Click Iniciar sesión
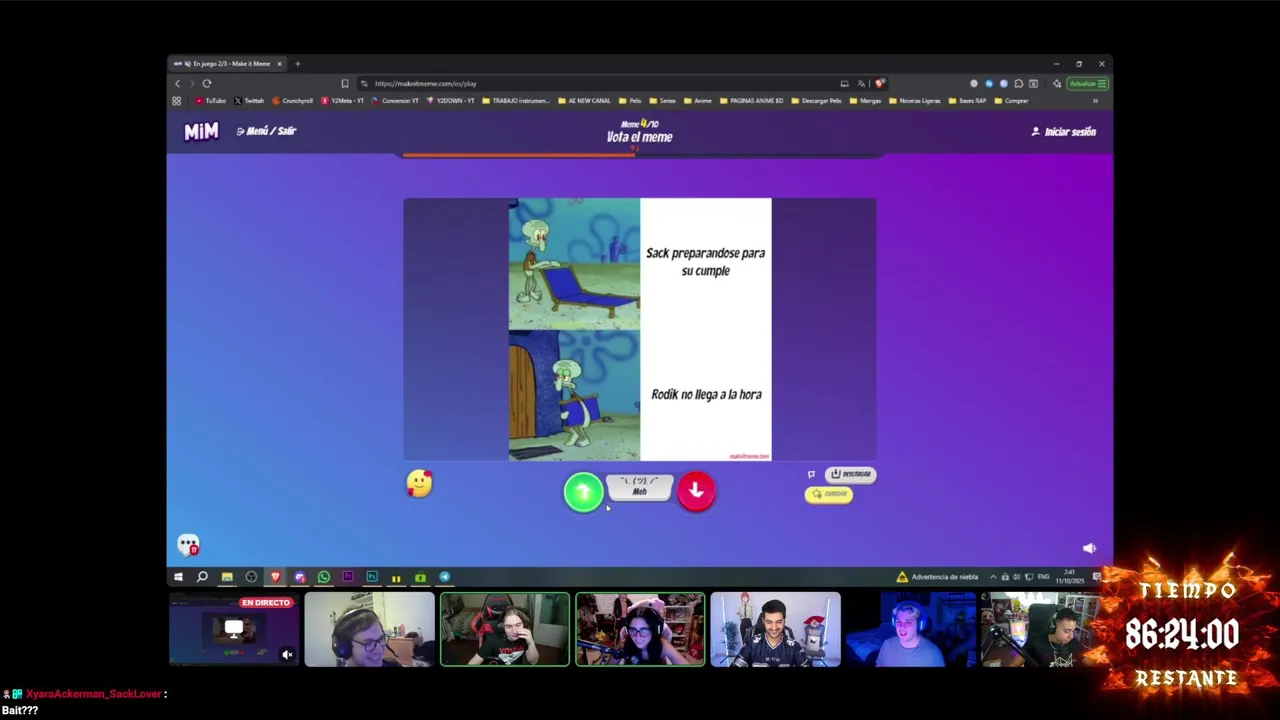This screenshot has width=1280, height=720. (x=1064, y=132)
